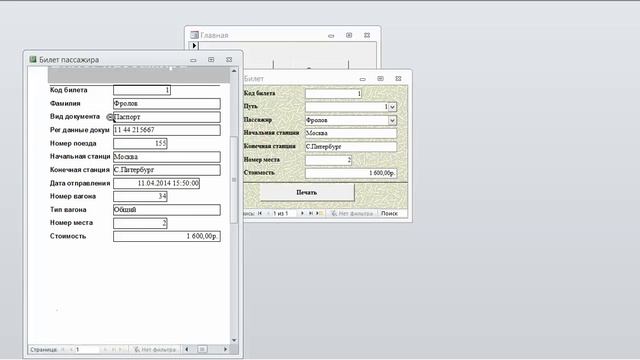
Task: Click the Билет пассажира report icon
Action: click(x=33, y=60)
